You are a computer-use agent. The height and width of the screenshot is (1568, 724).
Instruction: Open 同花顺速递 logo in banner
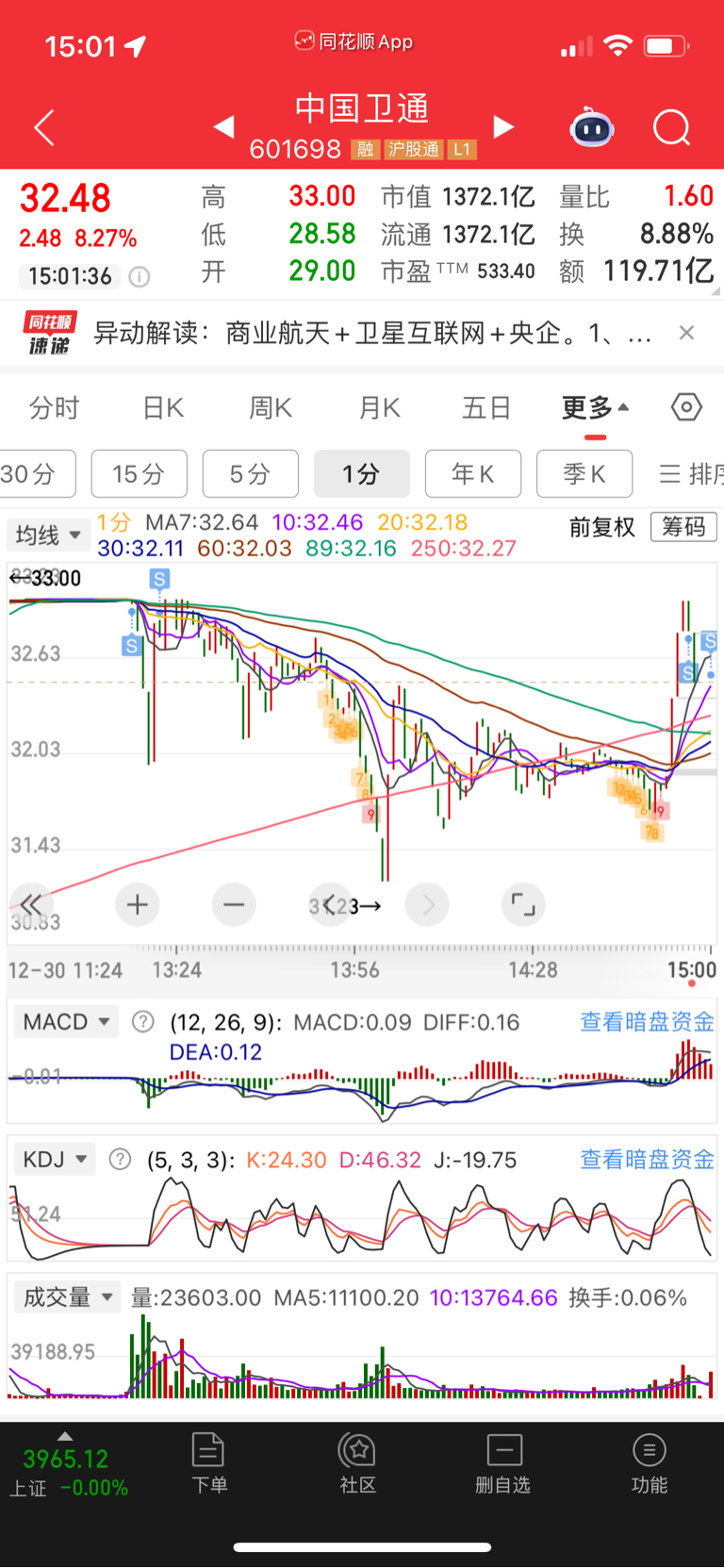click(x=49, y=333)
